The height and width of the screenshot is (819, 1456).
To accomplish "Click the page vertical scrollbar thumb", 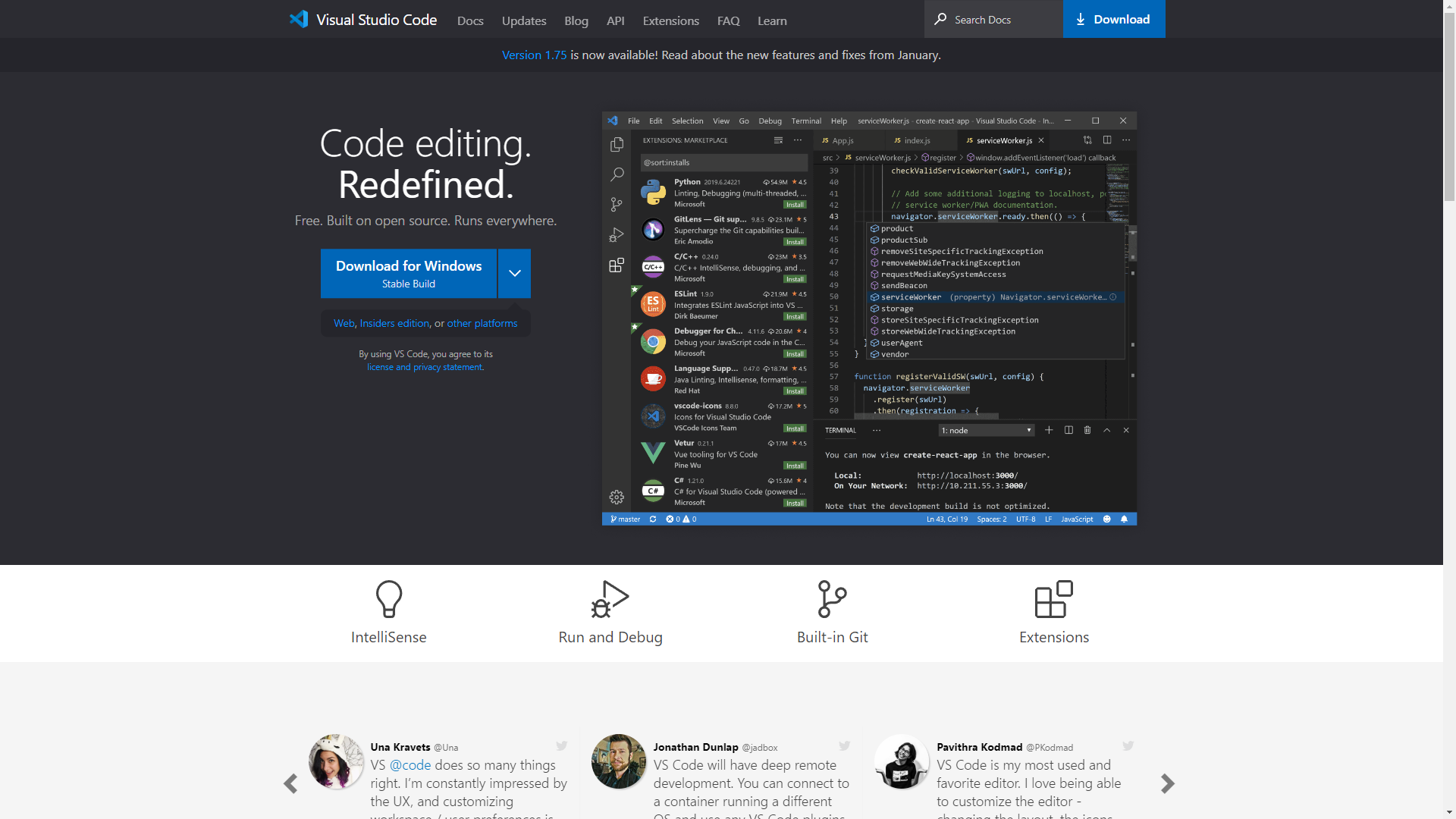I will (1449, 105).
